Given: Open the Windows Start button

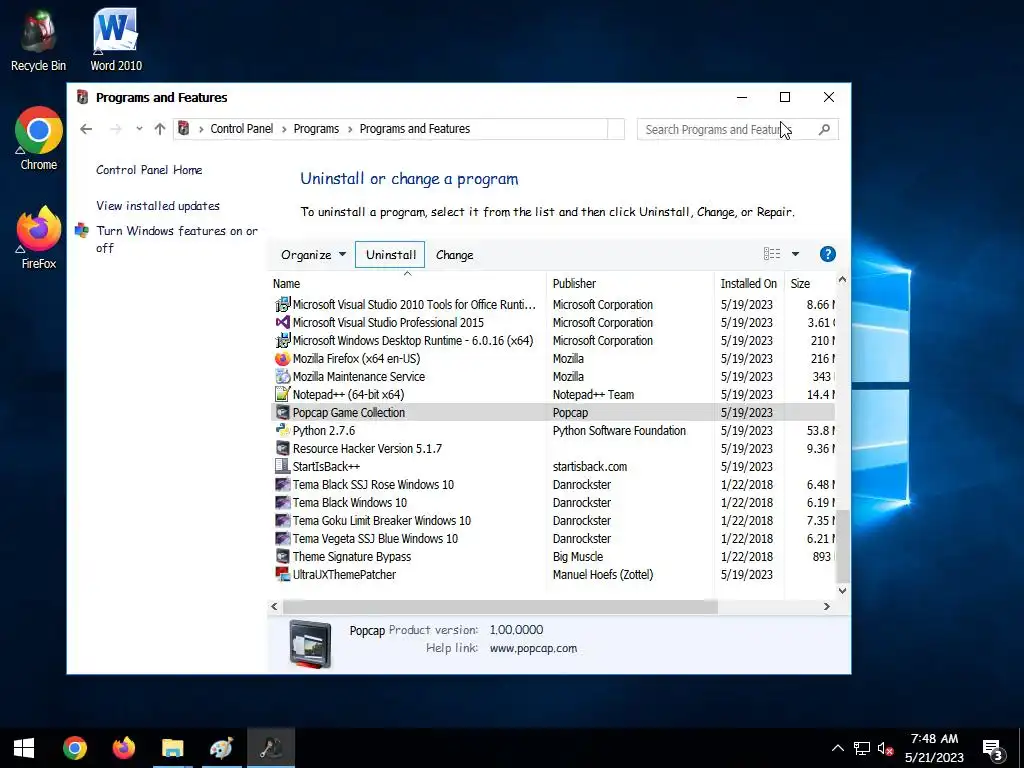Looking at the screenshot, I should coord(24,748).
